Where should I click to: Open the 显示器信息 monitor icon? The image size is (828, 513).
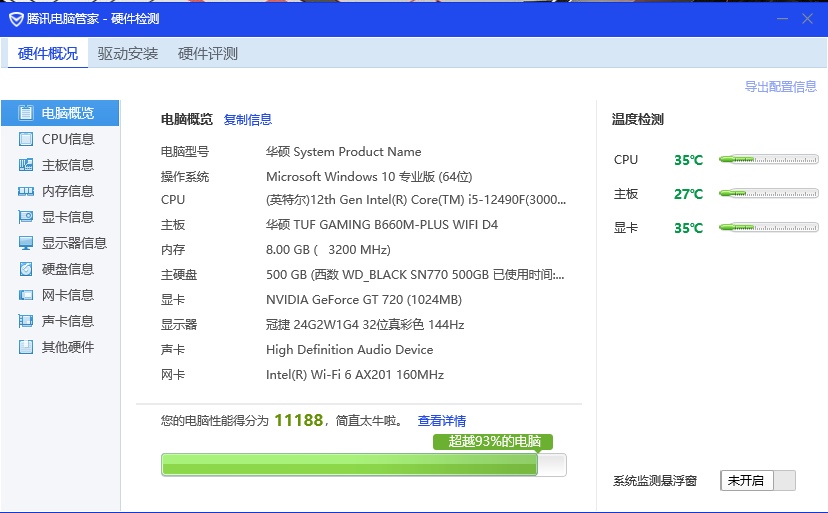(x=25, y=242)
